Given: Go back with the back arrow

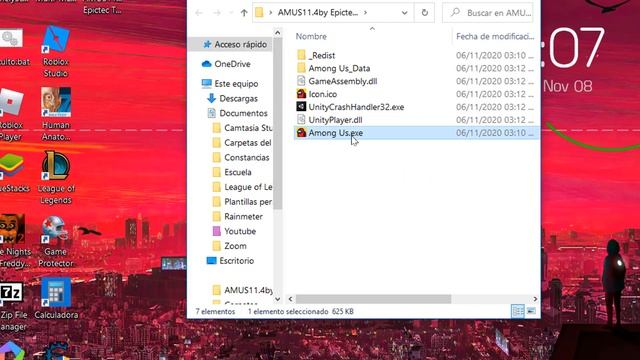Looking at the screenshot, I should [x=199, y=13].
